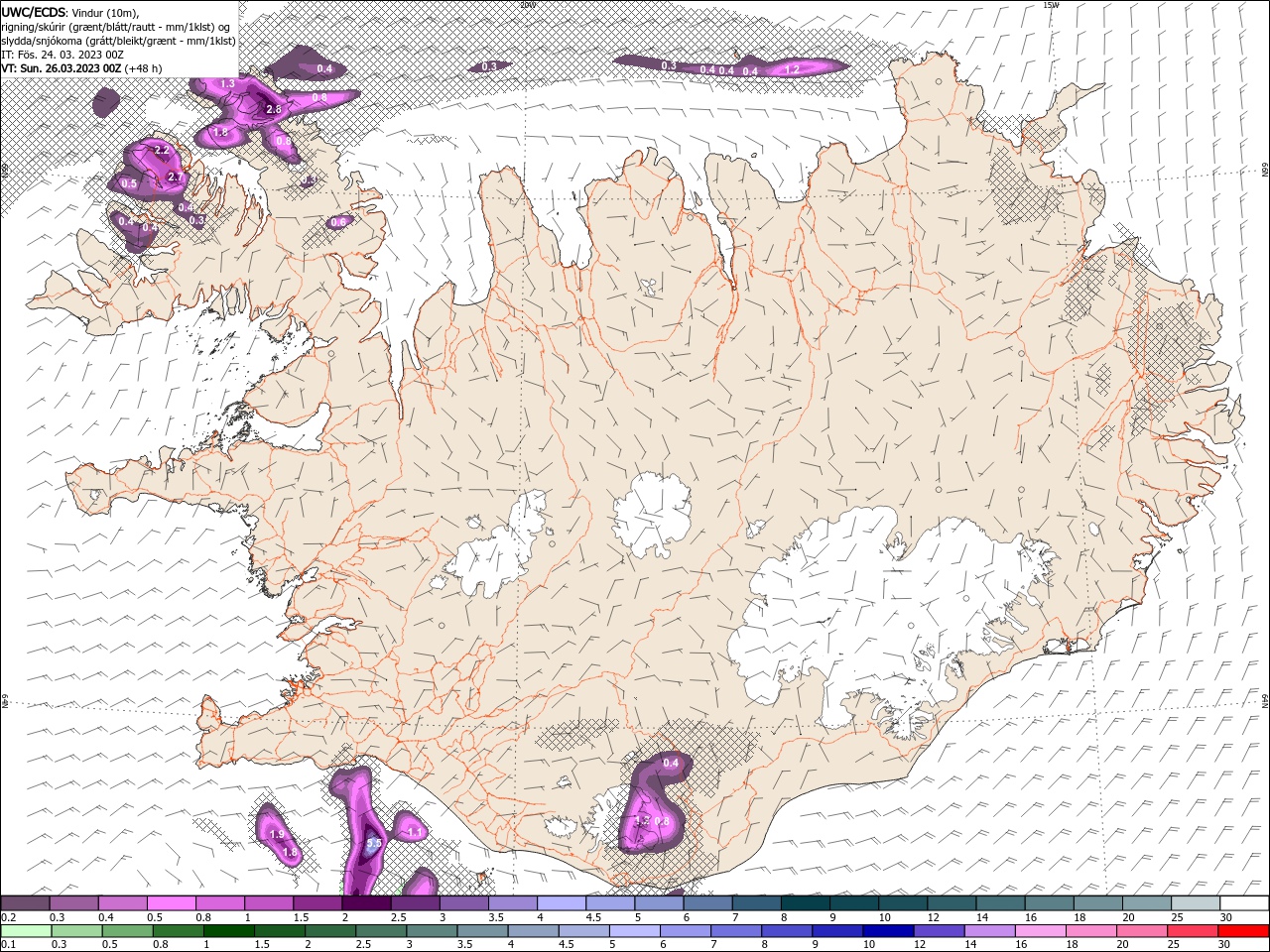Pick the darkest purple swatch between 2 and 2.5

tap(366, 903)
